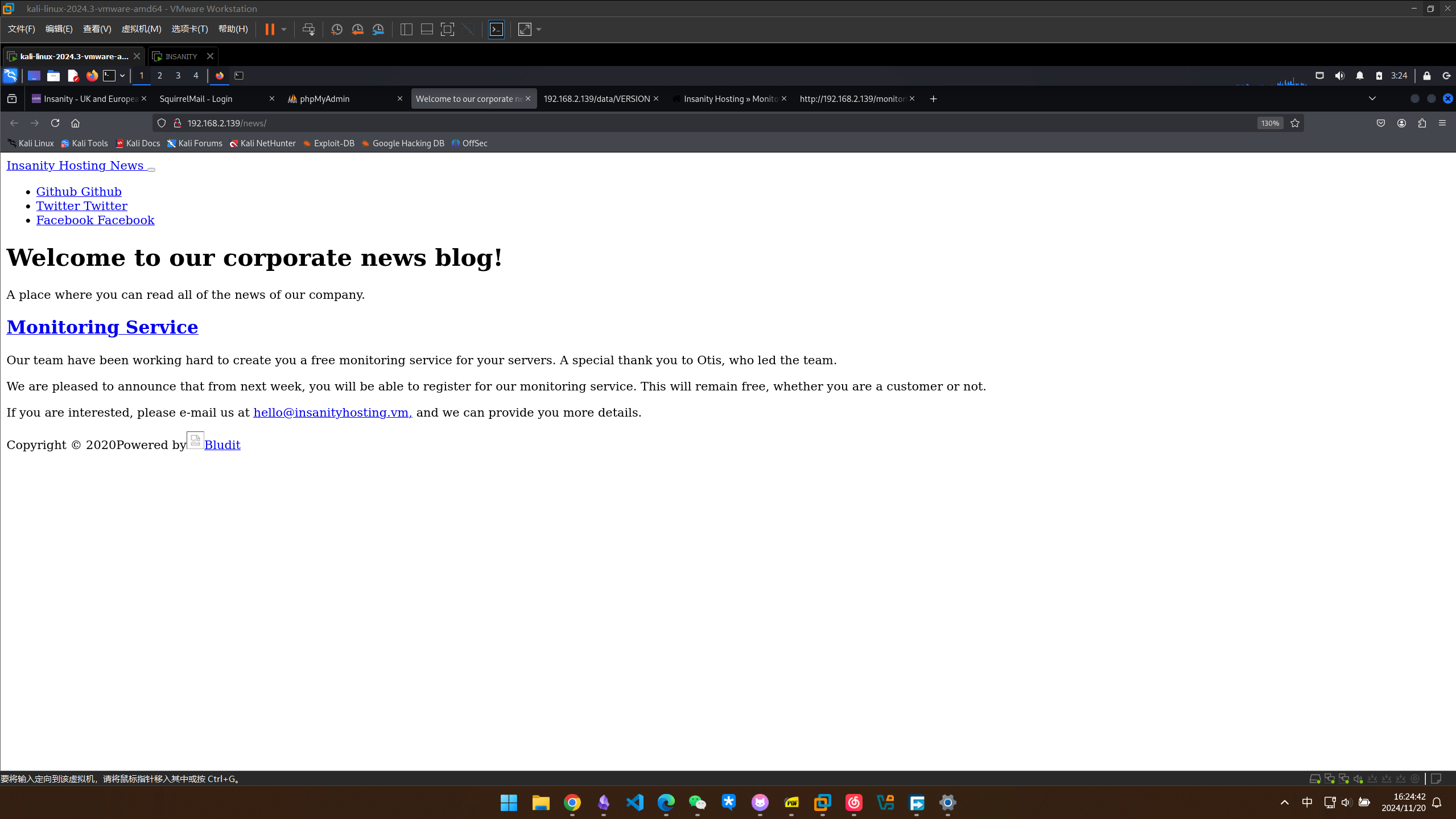Click the VMware take snapshot icon
The height and width of the screenshot is (819, 1456).
337,30
